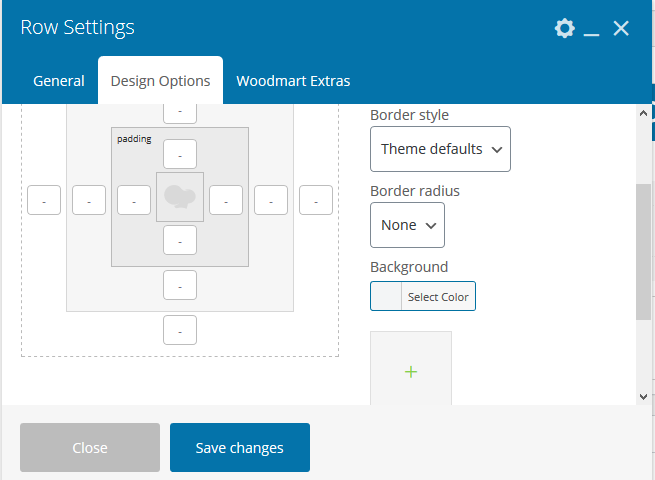Click the Background color swatch preview
Screen dimensions: 655x480
386,297
